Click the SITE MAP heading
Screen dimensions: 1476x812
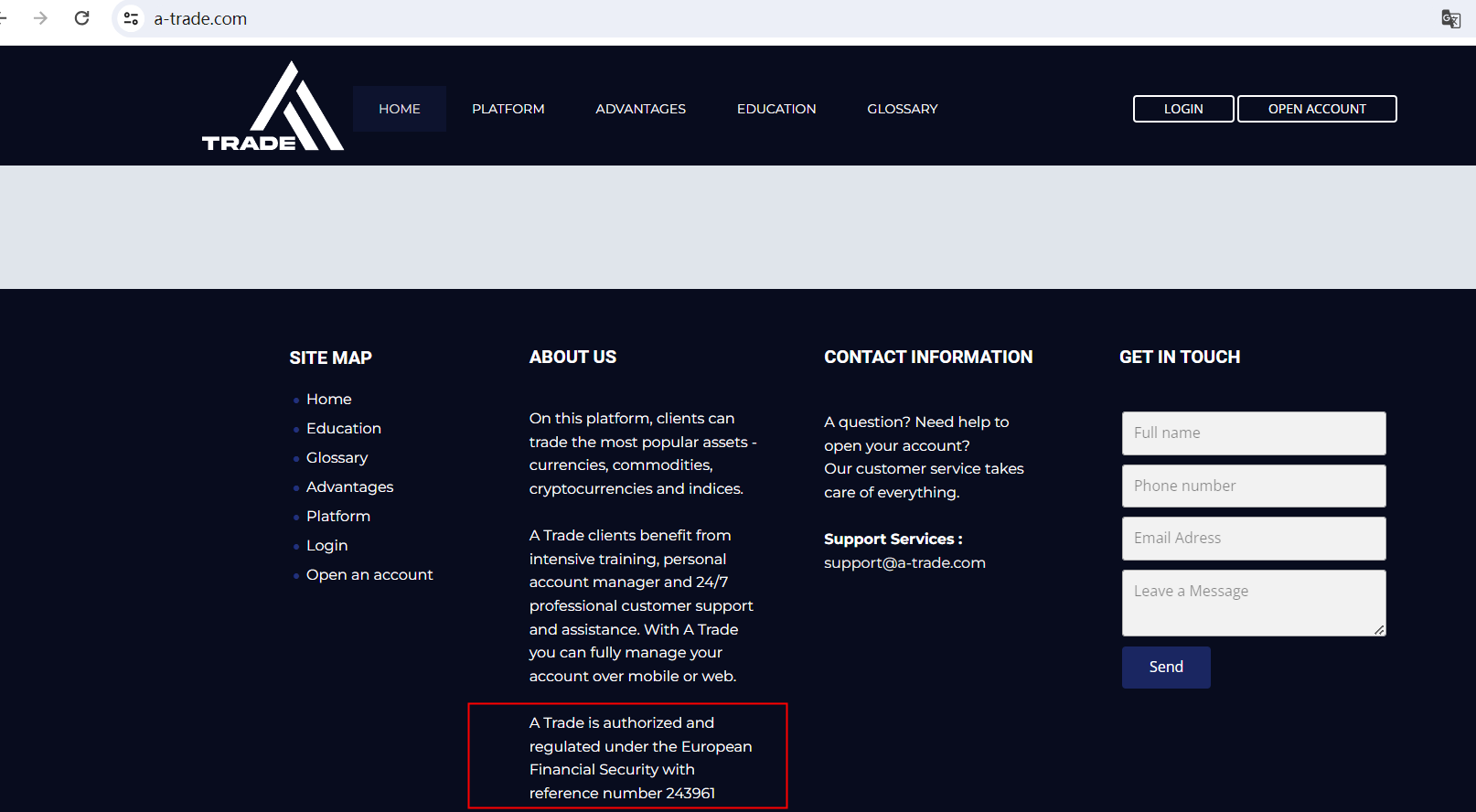(331, 358)
